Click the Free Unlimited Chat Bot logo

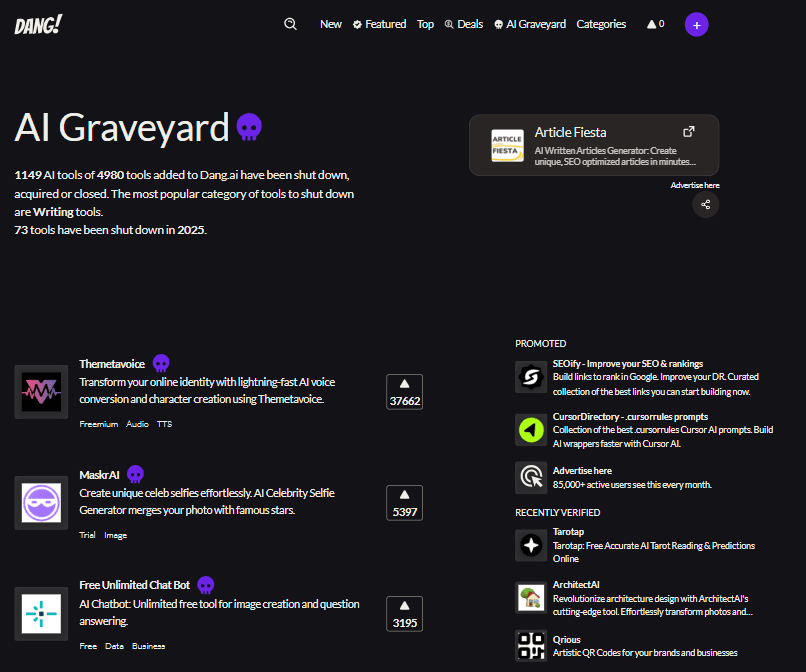click(41, 614)
